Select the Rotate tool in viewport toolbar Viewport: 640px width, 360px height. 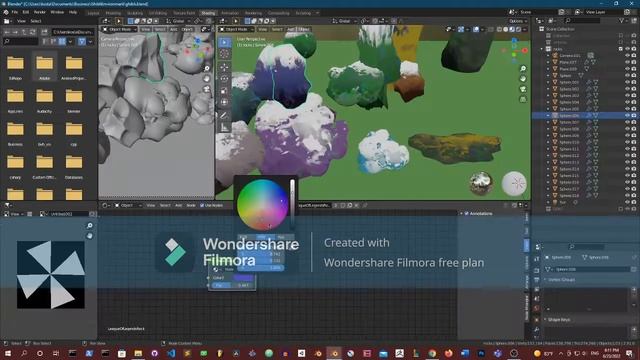[224, 79]
